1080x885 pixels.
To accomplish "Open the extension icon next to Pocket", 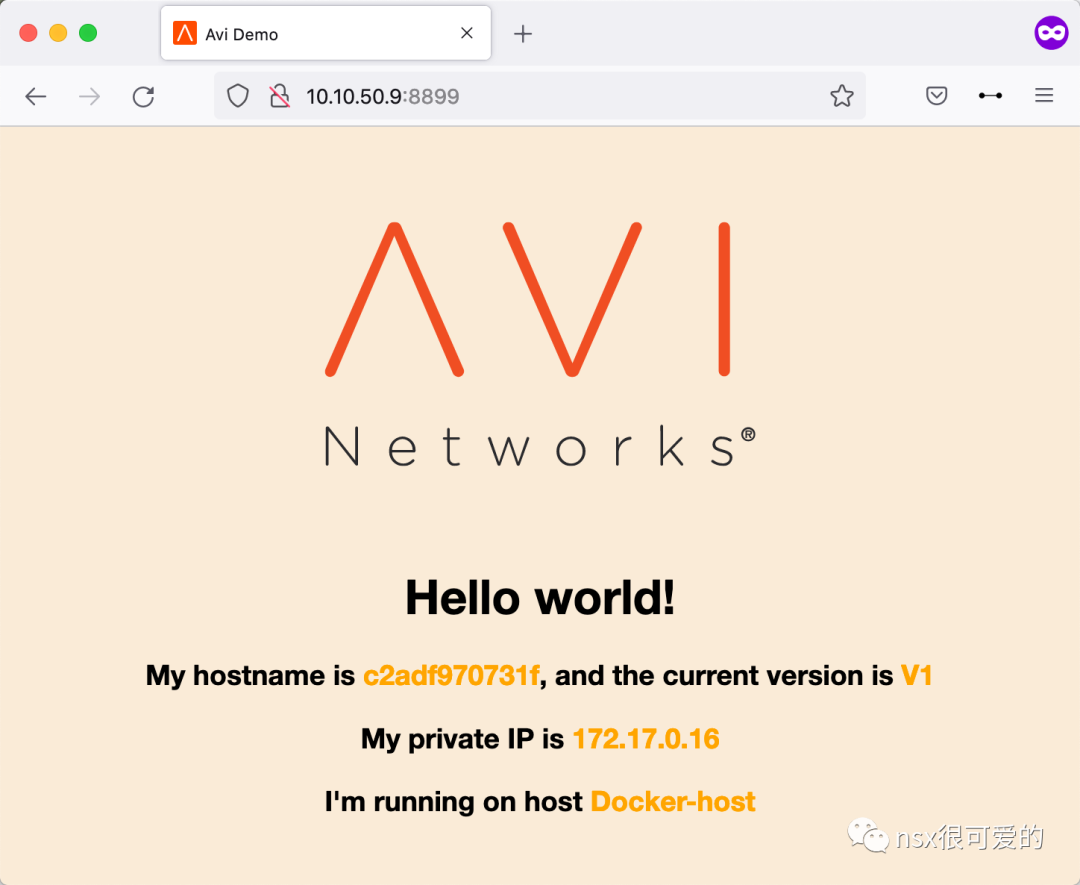I will [x=990, y=96].
